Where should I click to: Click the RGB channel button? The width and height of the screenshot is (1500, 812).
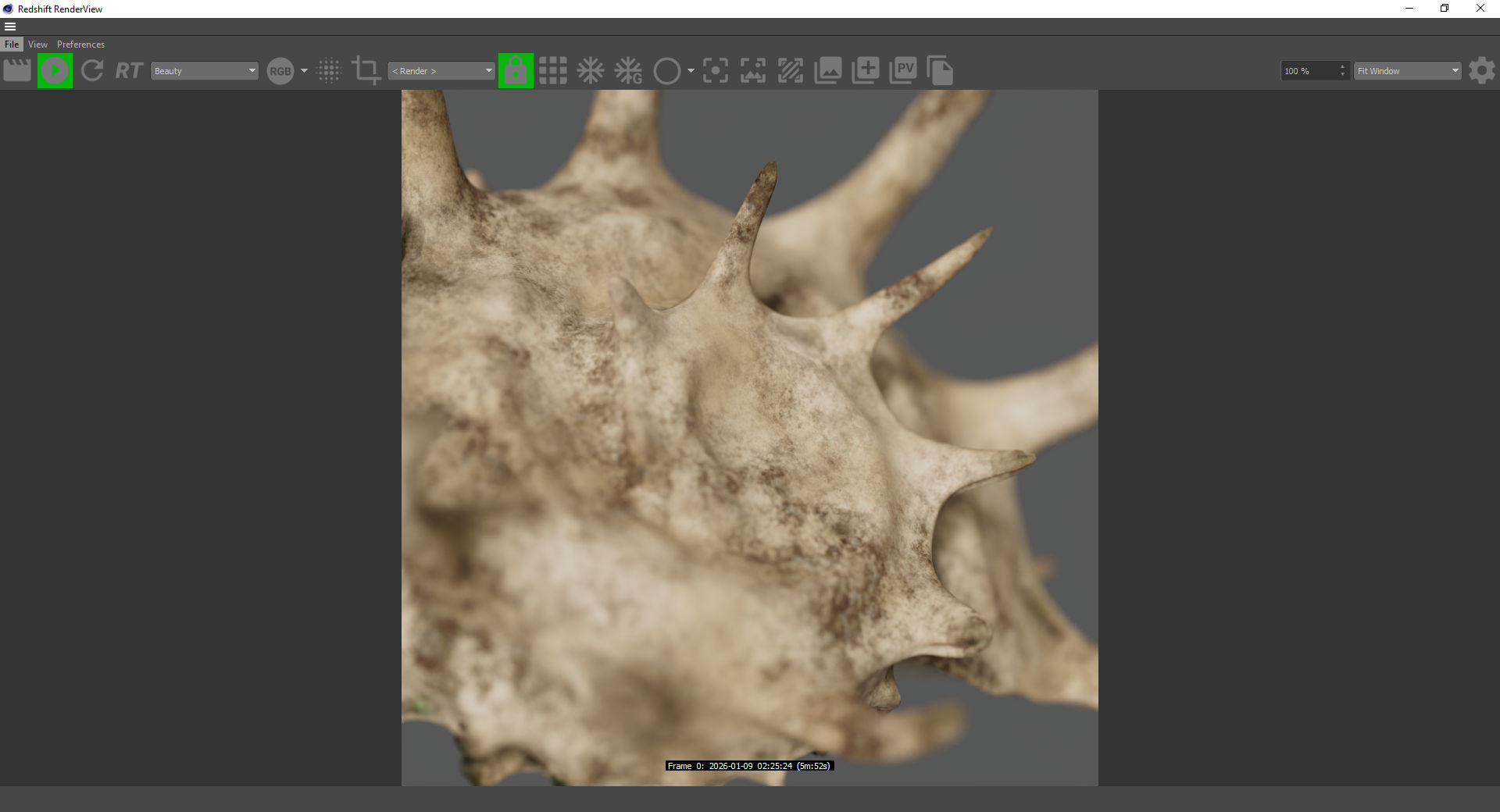tap(280, 71)
